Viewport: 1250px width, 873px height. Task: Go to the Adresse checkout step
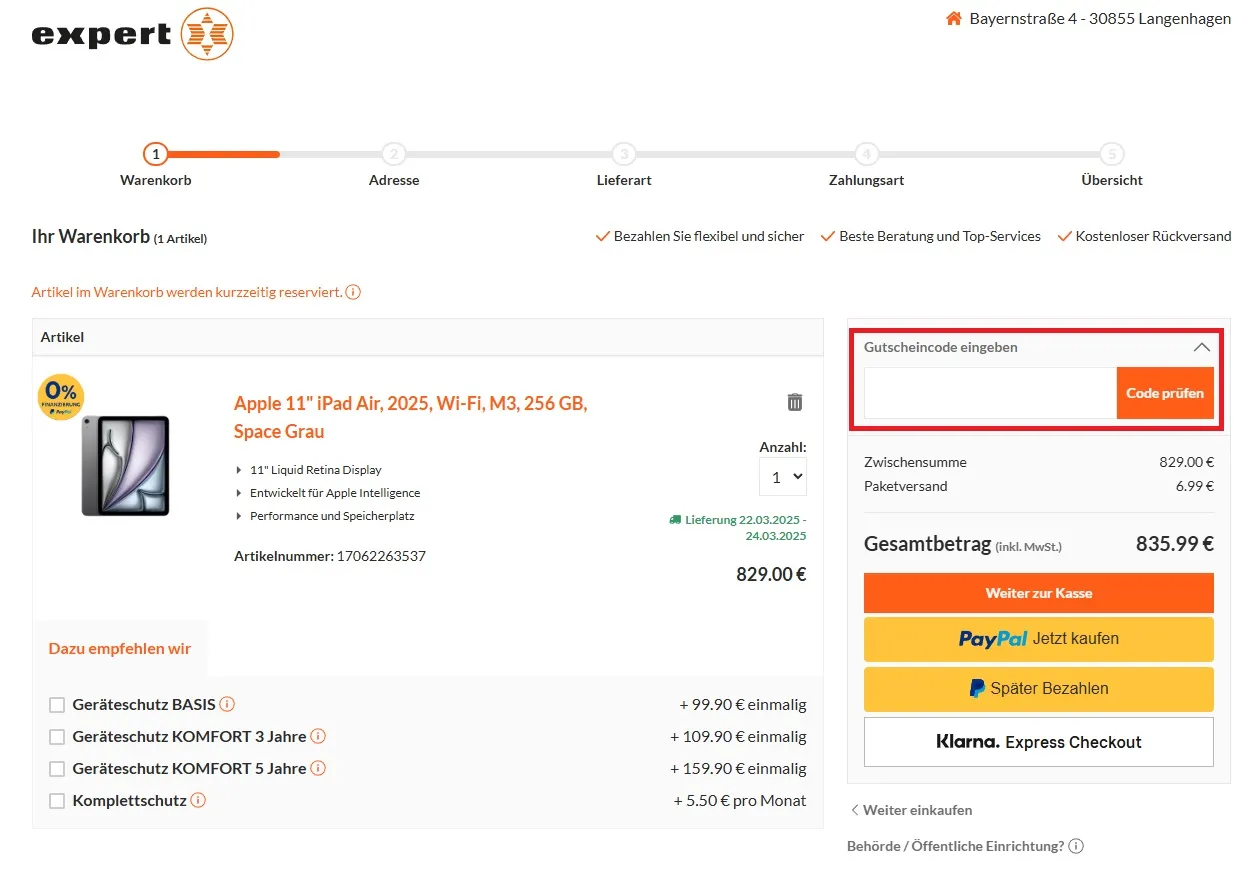394,155
